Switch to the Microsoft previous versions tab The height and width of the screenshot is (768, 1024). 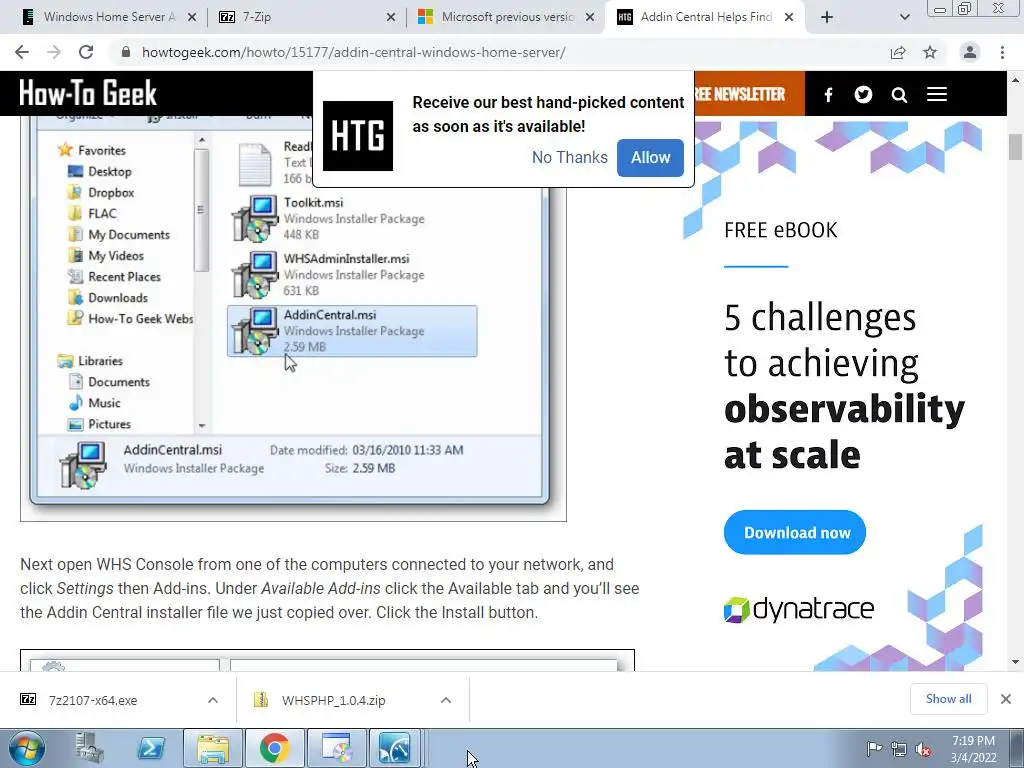[506, 17]
